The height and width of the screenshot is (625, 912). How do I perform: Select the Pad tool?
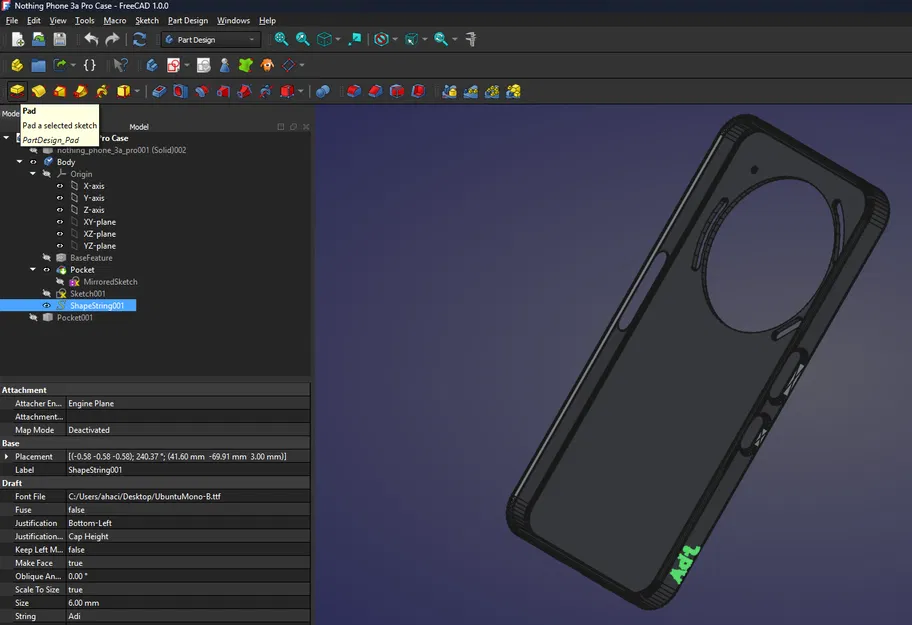[x=16, y=90]
